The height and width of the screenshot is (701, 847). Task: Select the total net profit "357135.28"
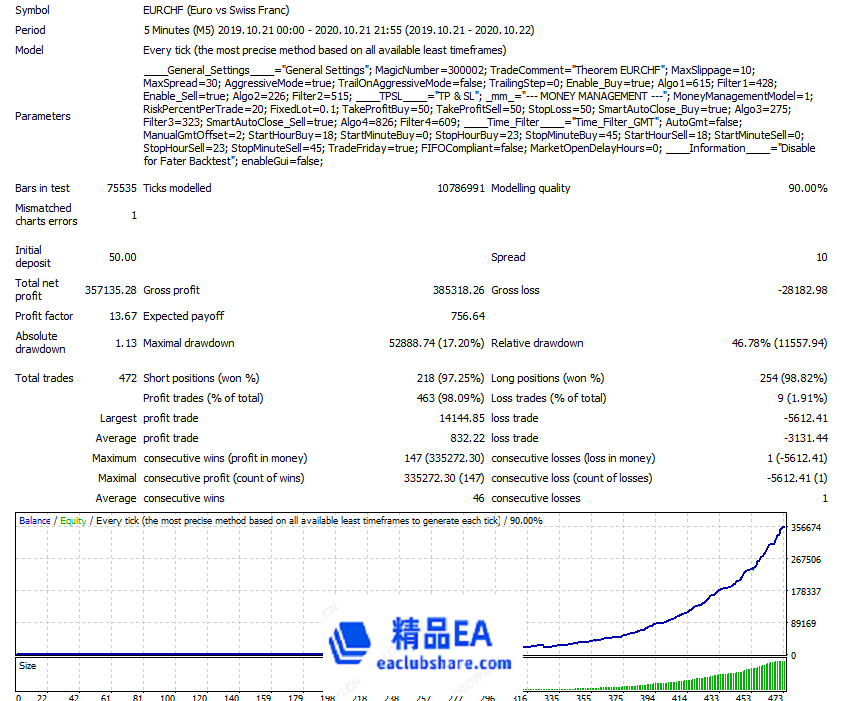point(111,291)
